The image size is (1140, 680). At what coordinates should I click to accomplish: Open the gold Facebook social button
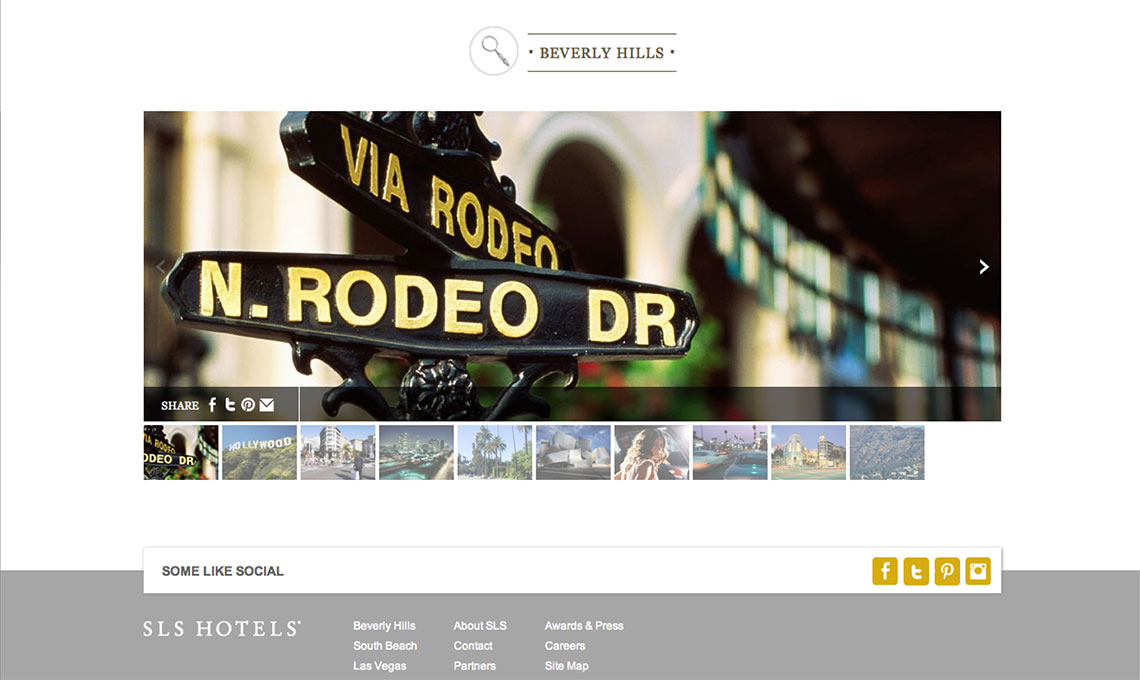[x=884, y=571]
